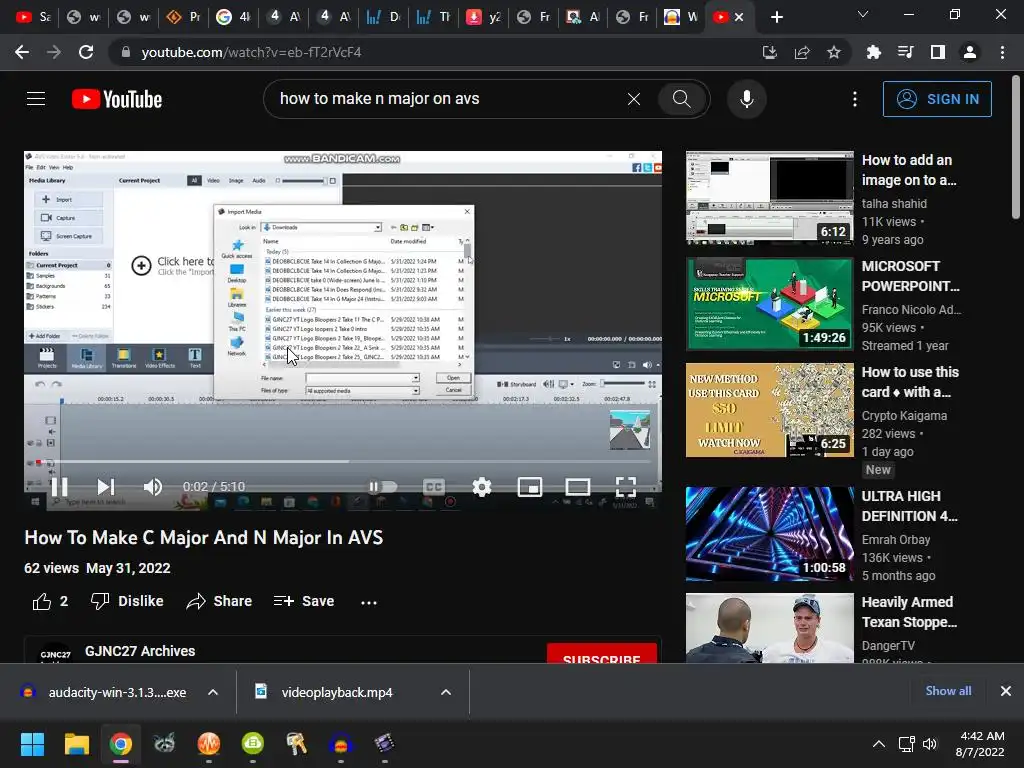Viewport: 1024px width, 768px height.
Task: Share this video
Action: click(x=219, y=601)
